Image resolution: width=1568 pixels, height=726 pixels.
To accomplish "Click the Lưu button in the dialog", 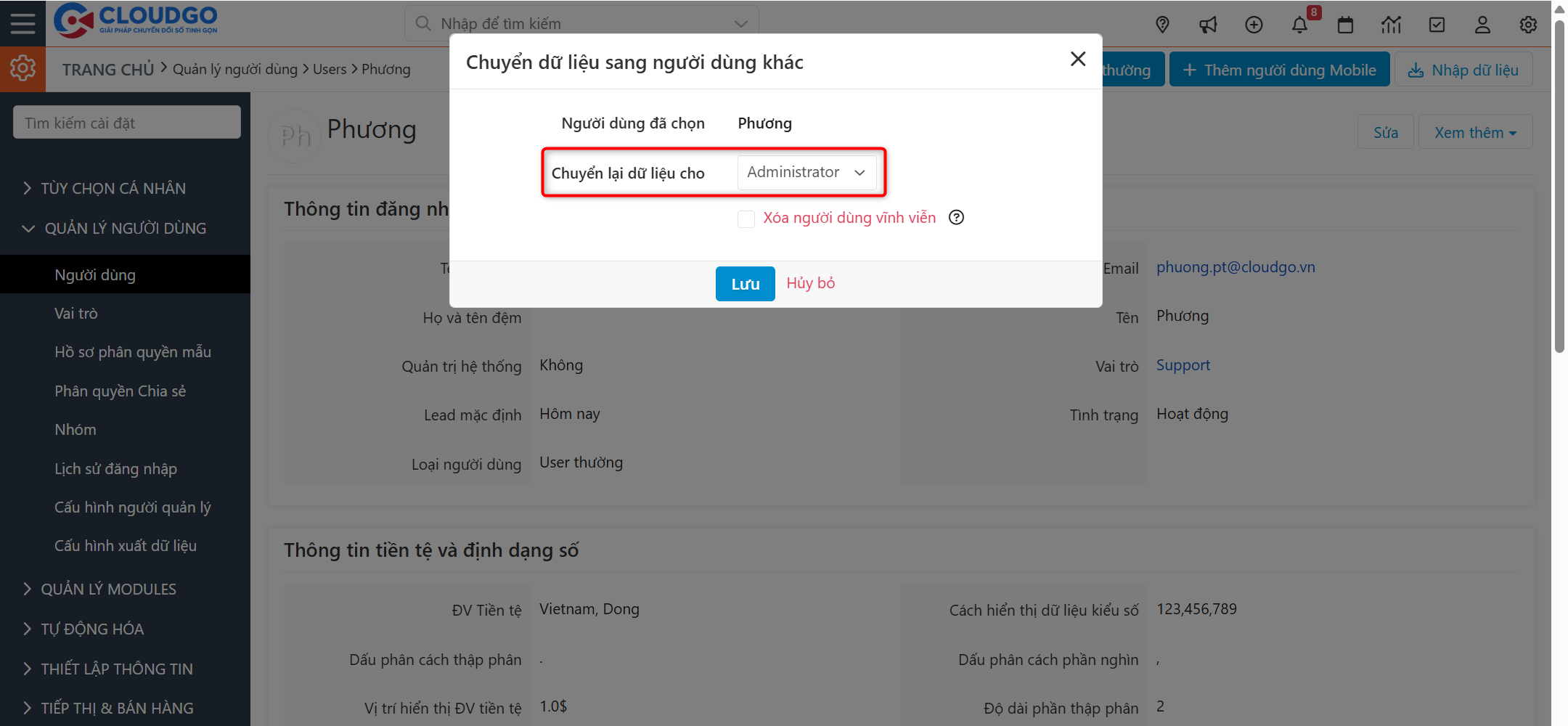I will tap(745, 283).
